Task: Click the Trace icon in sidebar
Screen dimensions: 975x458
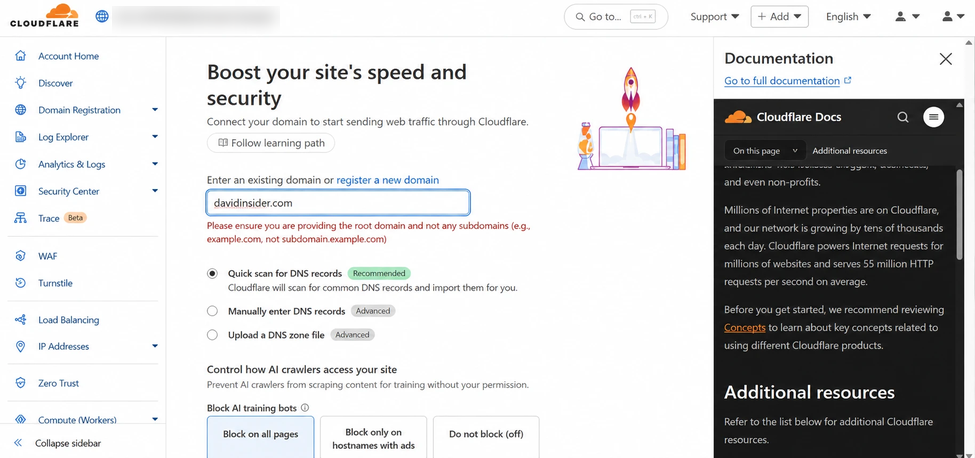Action: click(21, 218)
